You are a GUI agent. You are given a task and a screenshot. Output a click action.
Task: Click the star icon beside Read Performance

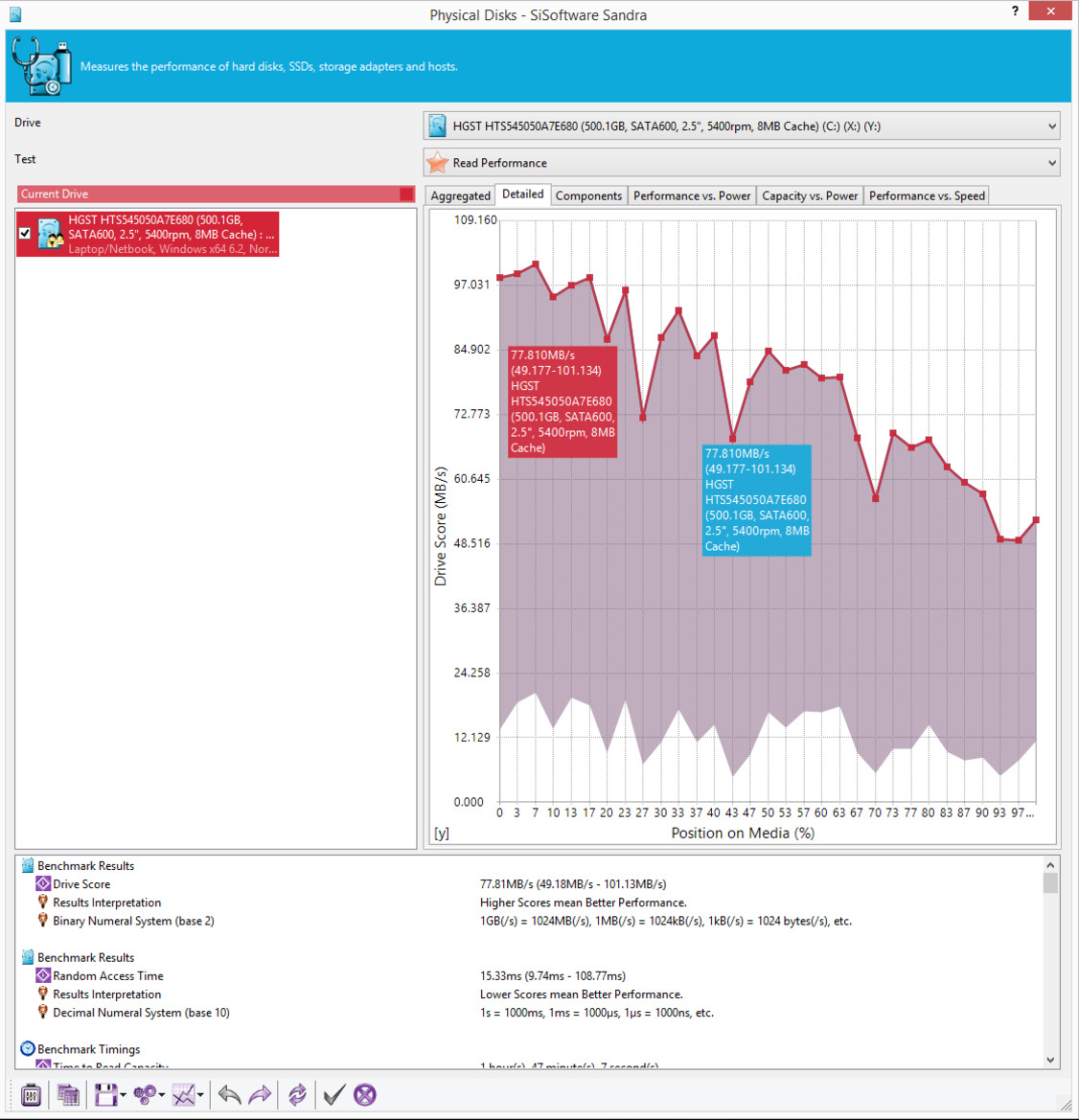[x=437, y=163]
